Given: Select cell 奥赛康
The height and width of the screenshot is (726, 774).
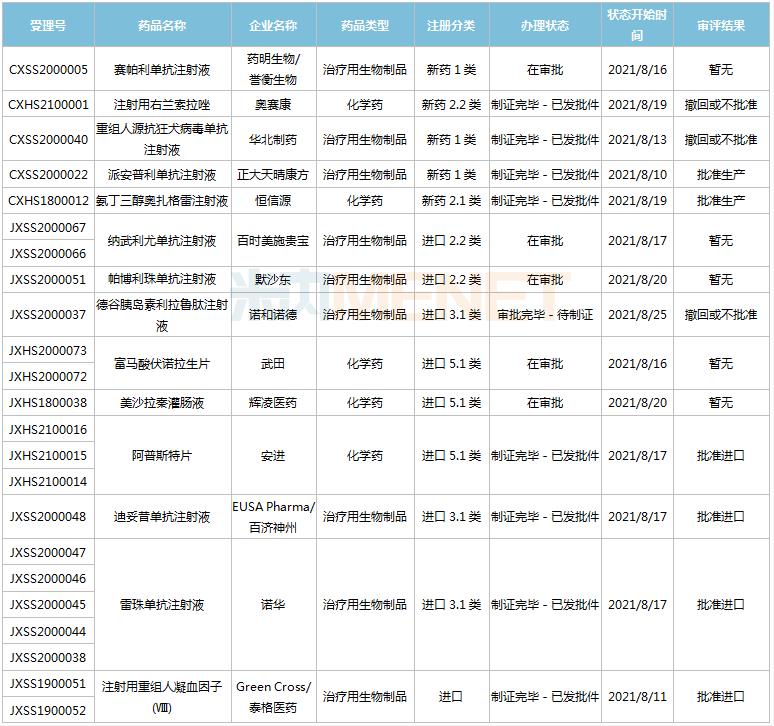Looking at the screenshot, I should [x=273, y=104].
